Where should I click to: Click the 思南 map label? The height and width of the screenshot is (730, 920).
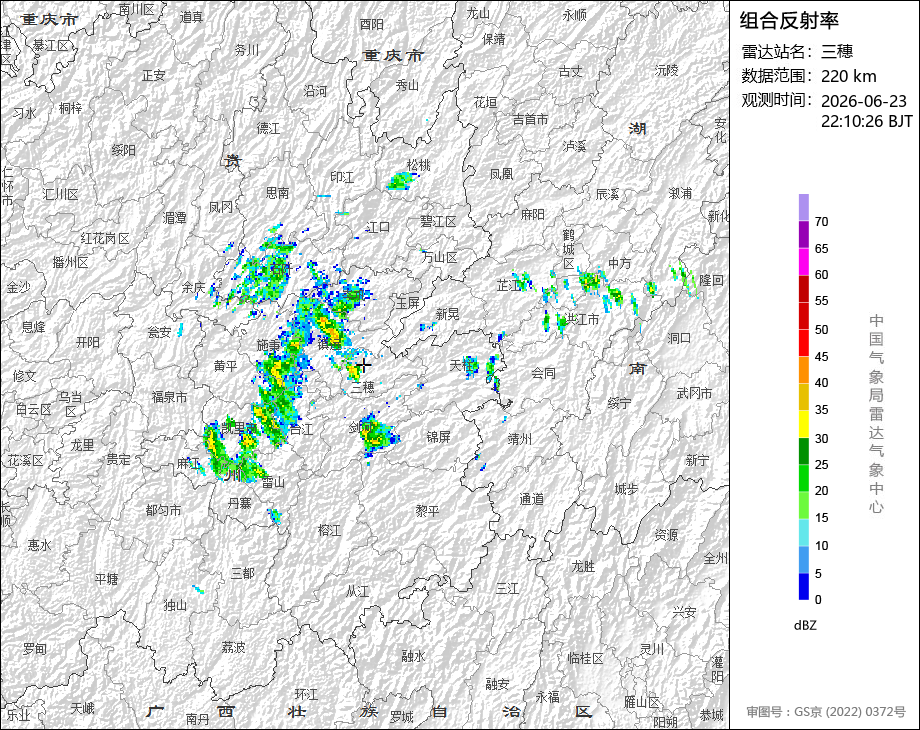coord(278,192)
